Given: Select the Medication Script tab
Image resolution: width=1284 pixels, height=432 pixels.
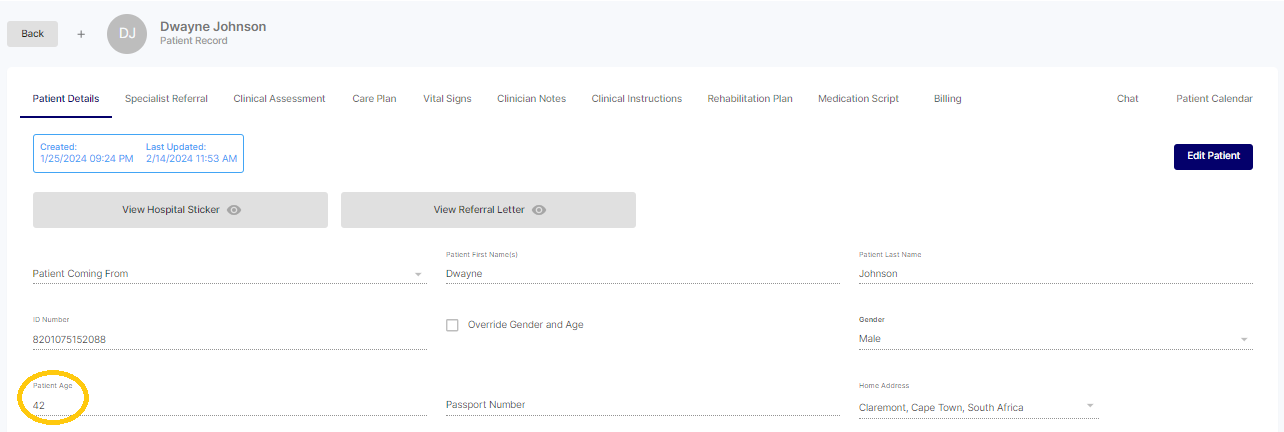Looking at the screenshot, I should [858, 99].
